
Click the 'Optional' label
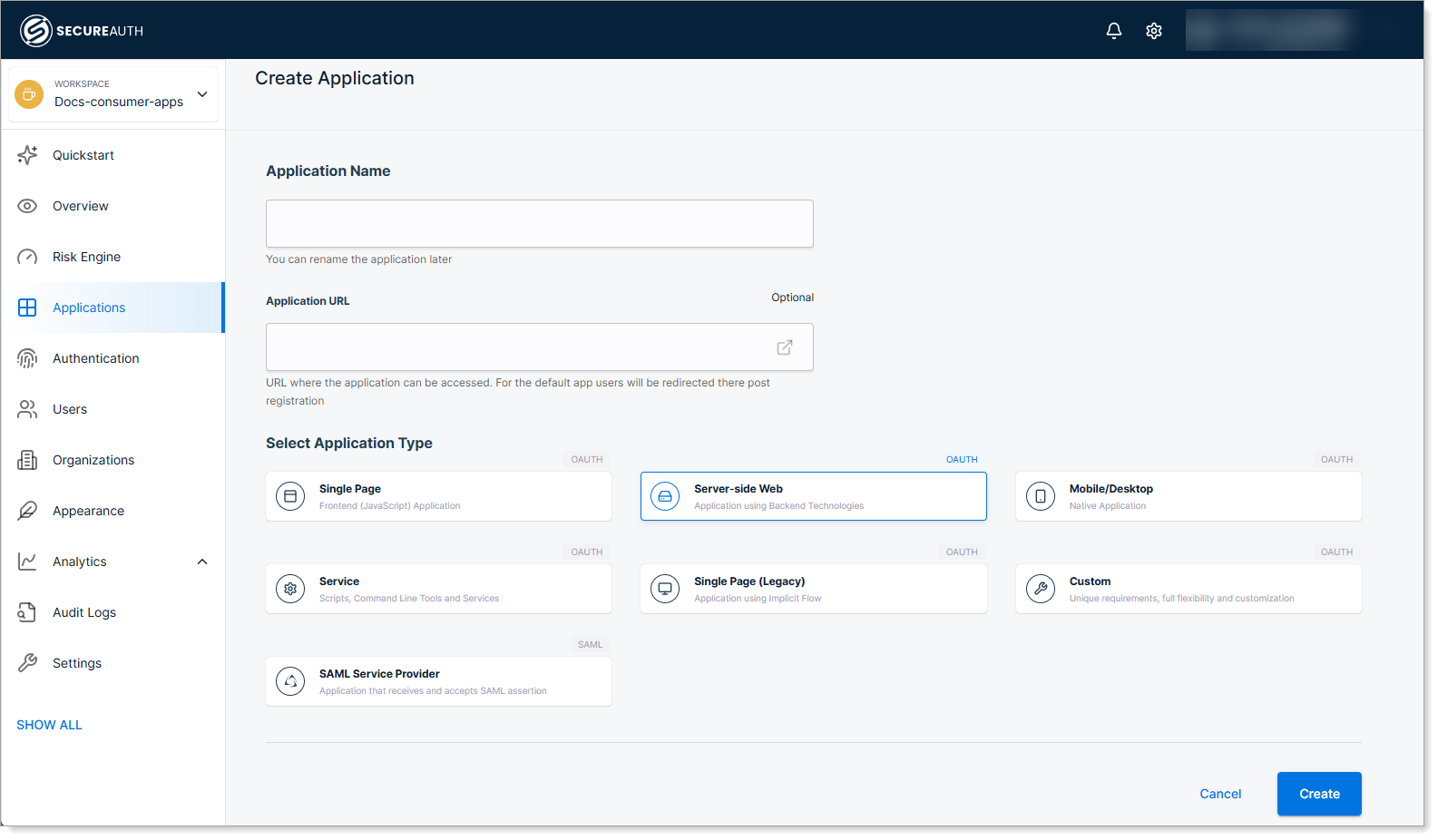793,298
